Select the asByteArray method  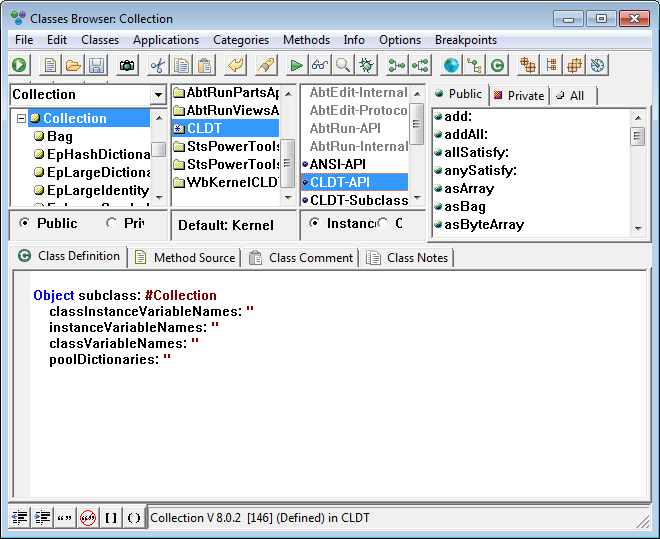[x=483, y=224]
